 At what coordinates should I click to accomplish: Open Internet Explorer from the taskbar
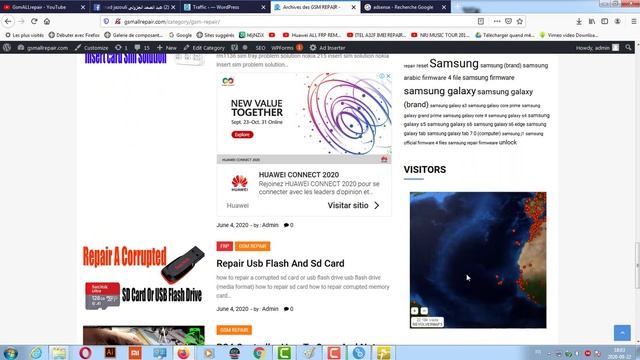point(36,353)
